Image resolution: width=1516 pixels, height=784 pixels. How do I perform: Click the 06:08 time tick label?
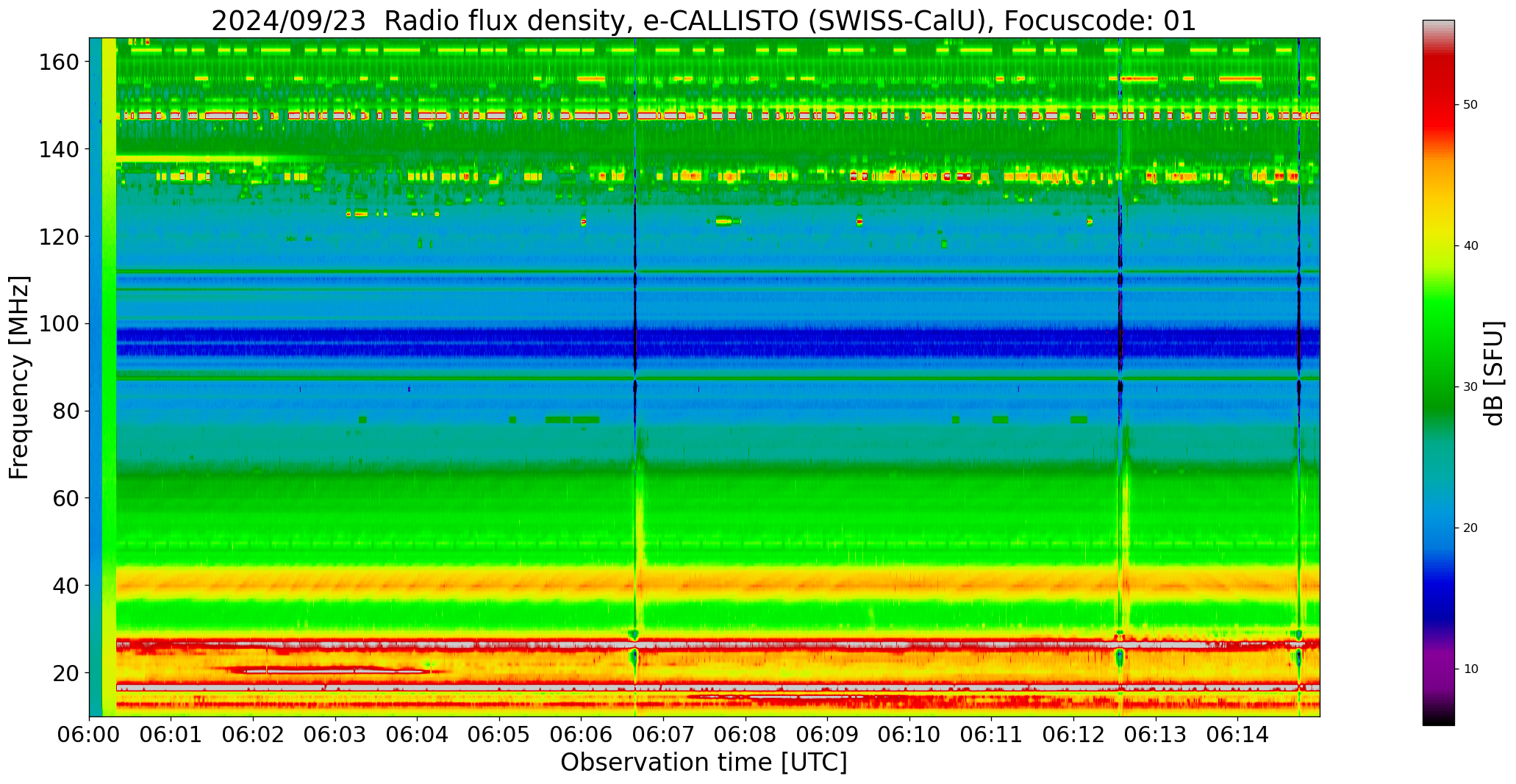coord(746,733)
